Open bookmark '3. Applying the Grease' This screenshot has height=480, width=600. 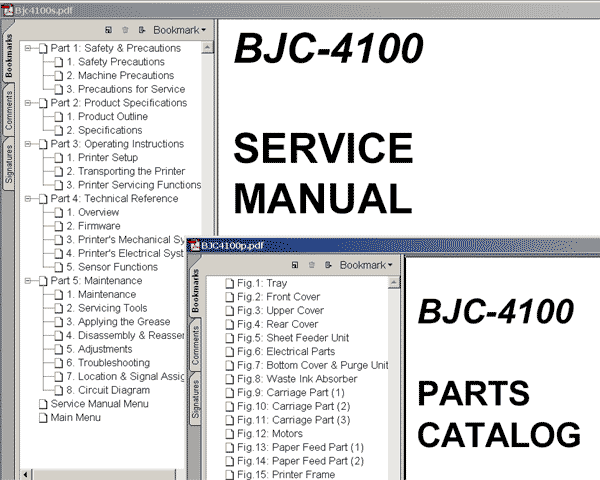coord(118,322)
